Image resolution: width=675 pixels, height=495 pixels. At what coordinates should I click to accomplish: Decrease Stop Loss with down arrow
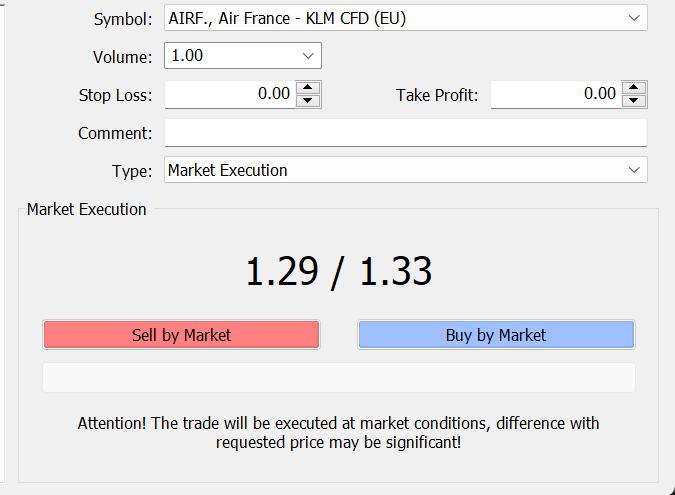309,100
